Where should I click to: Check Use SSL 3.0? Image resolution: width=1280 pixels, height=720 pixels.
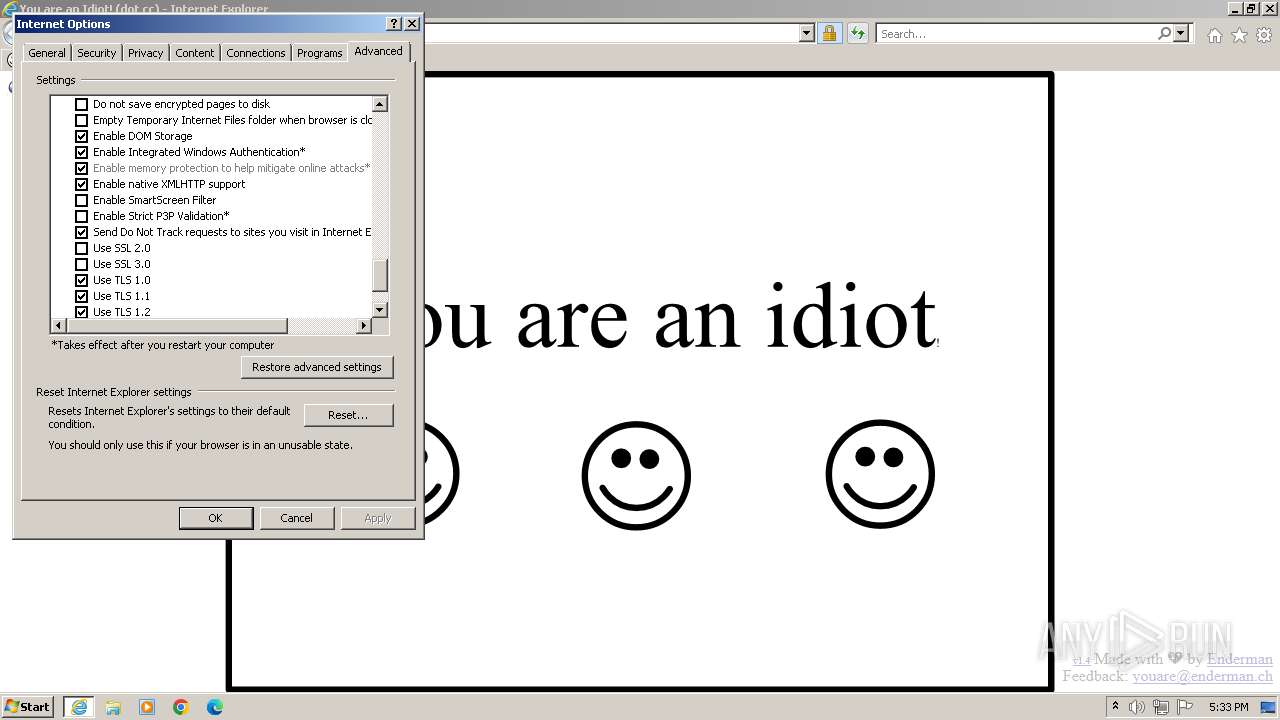point(82,264)
